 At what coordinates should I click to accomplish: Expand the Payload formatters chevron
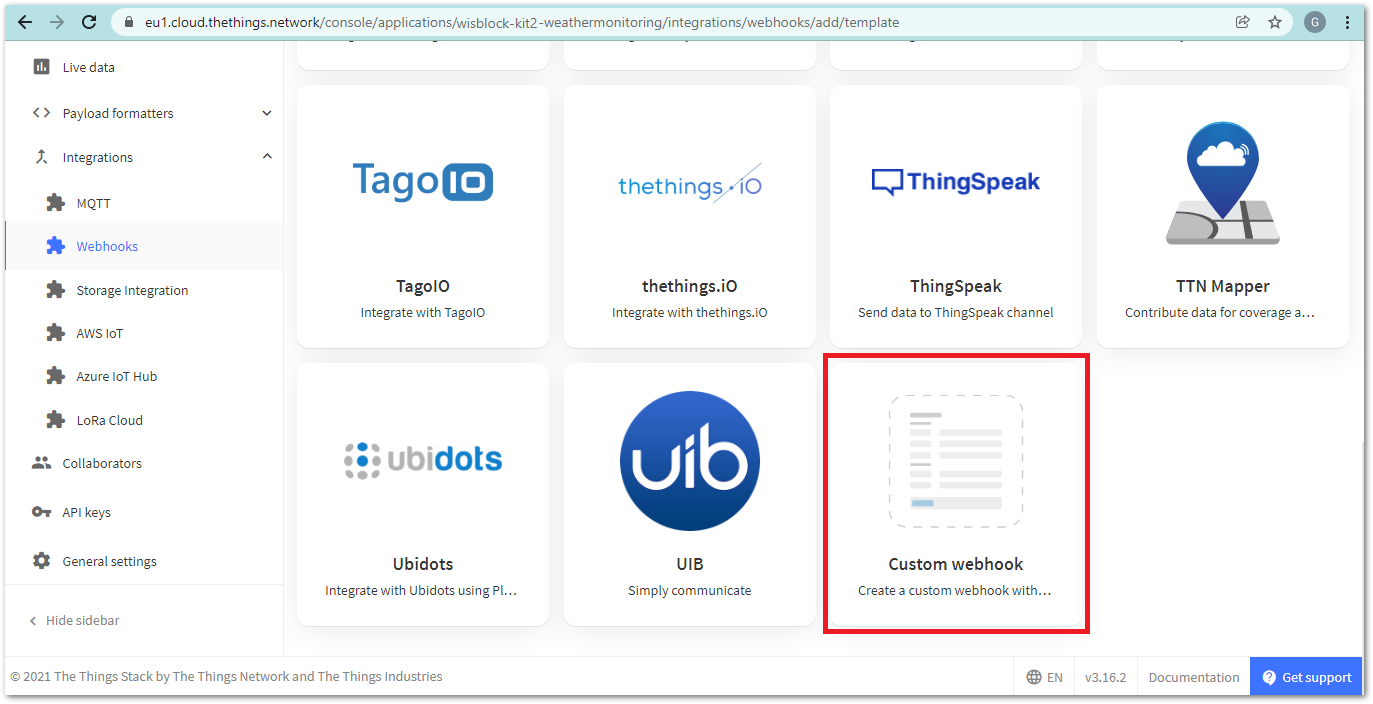(267, 113)
